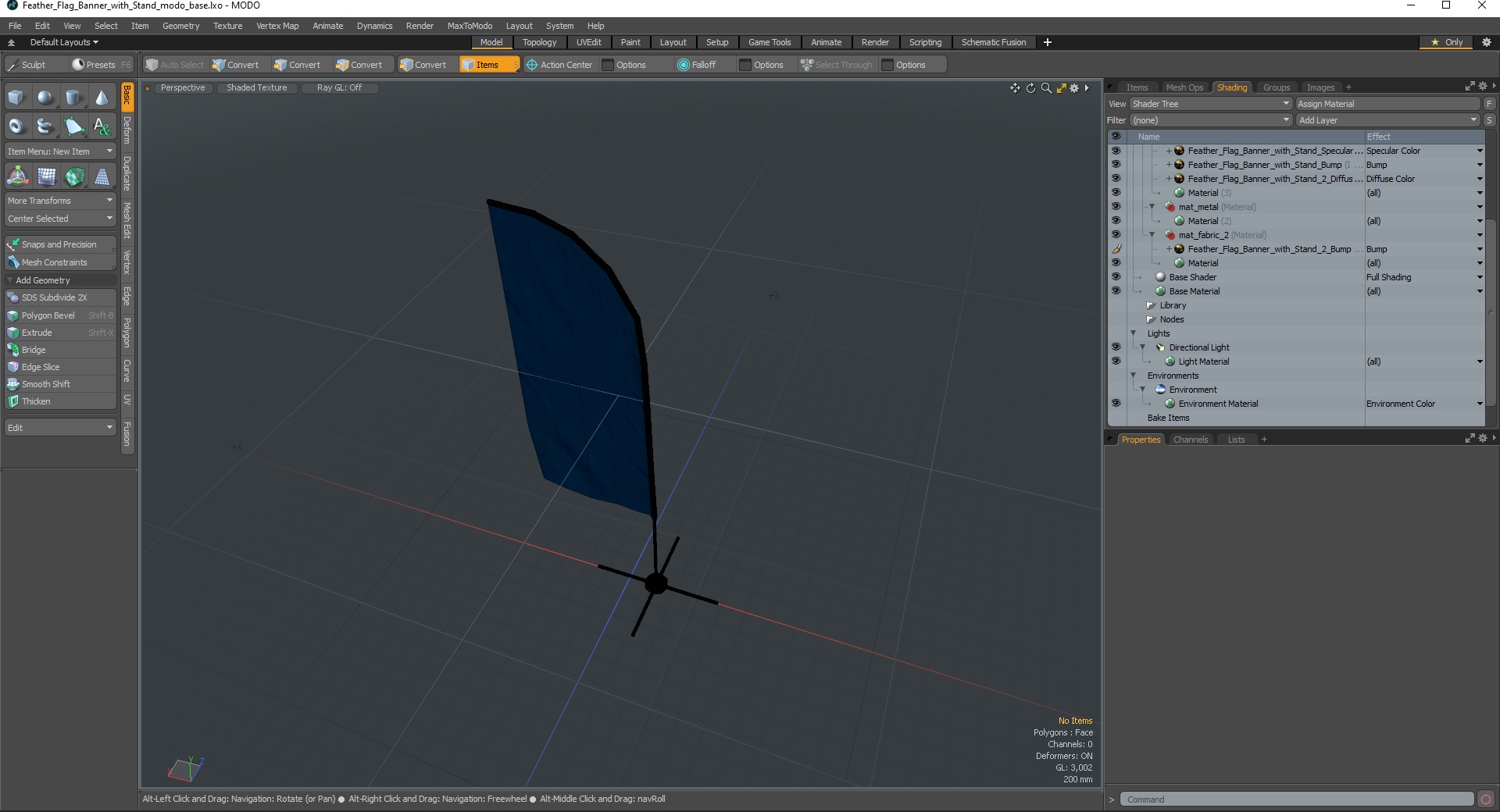Screen dimensions: 1500x812
Task: Maximize the viewport with expand icon
Action: point(1061,88)
